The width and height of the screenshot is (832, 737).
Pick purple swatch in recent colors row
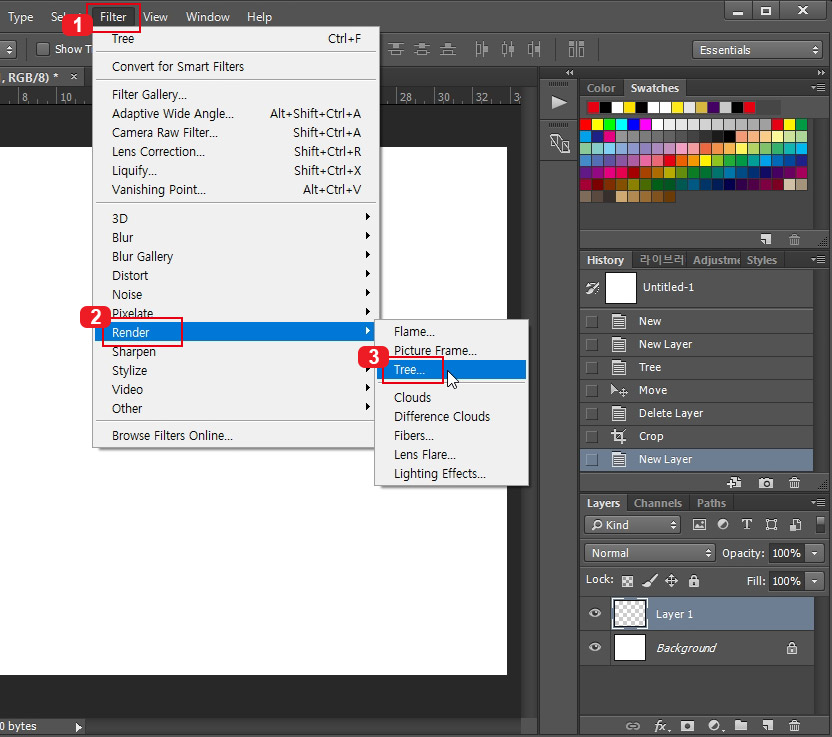pos(713,108)
